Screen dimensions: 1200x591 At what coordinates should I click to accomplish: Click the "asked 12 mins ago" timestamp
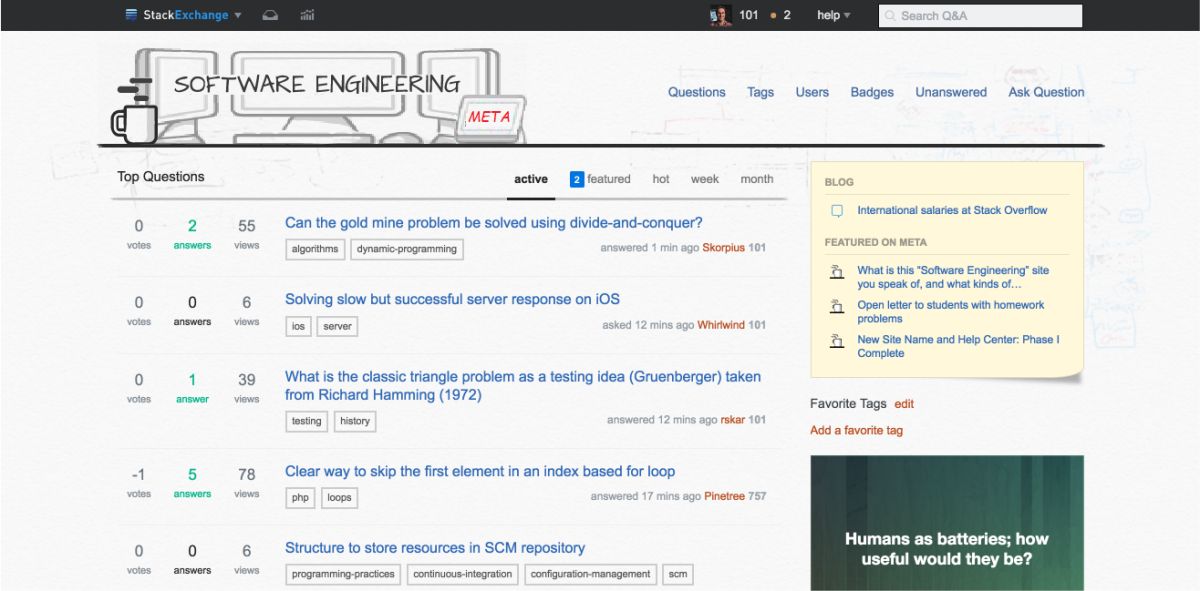(648, 325)
